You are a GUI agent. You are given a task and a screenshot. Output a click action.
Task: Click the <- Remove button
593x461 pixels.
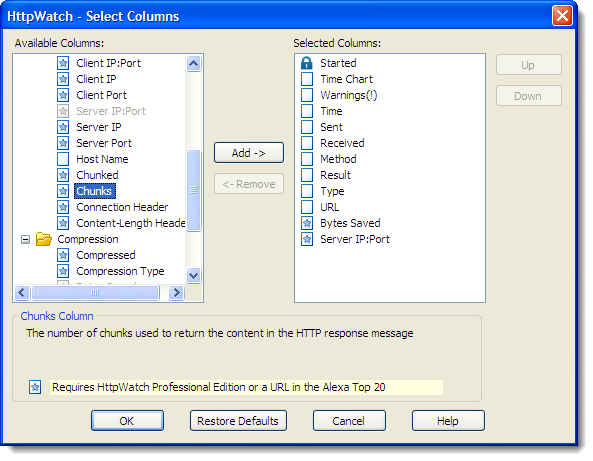pyautogui.click(x=249, y=184)
